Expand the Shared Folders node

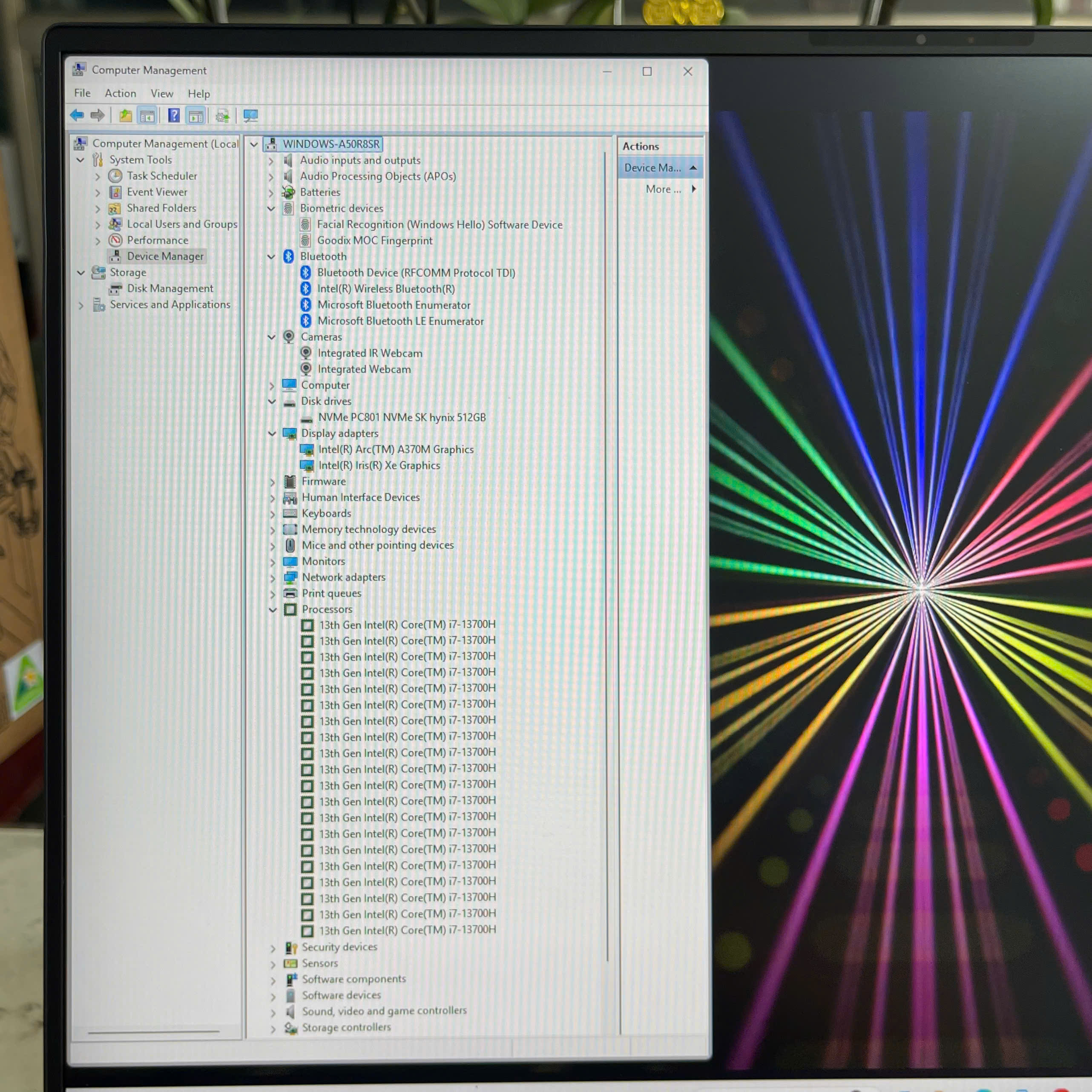click(x=98, y=209)
